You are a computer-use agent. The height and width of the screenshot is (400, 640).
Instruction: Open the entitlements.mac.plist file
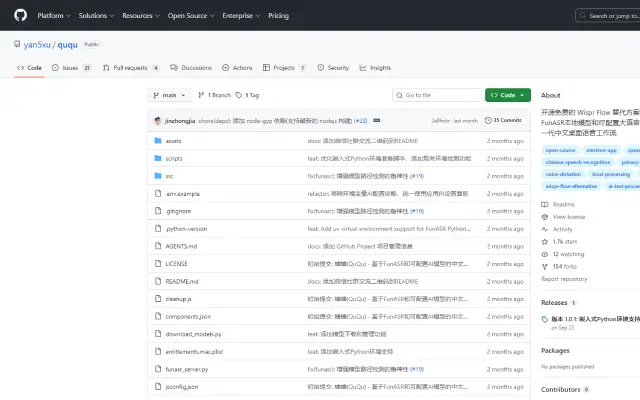194,351
